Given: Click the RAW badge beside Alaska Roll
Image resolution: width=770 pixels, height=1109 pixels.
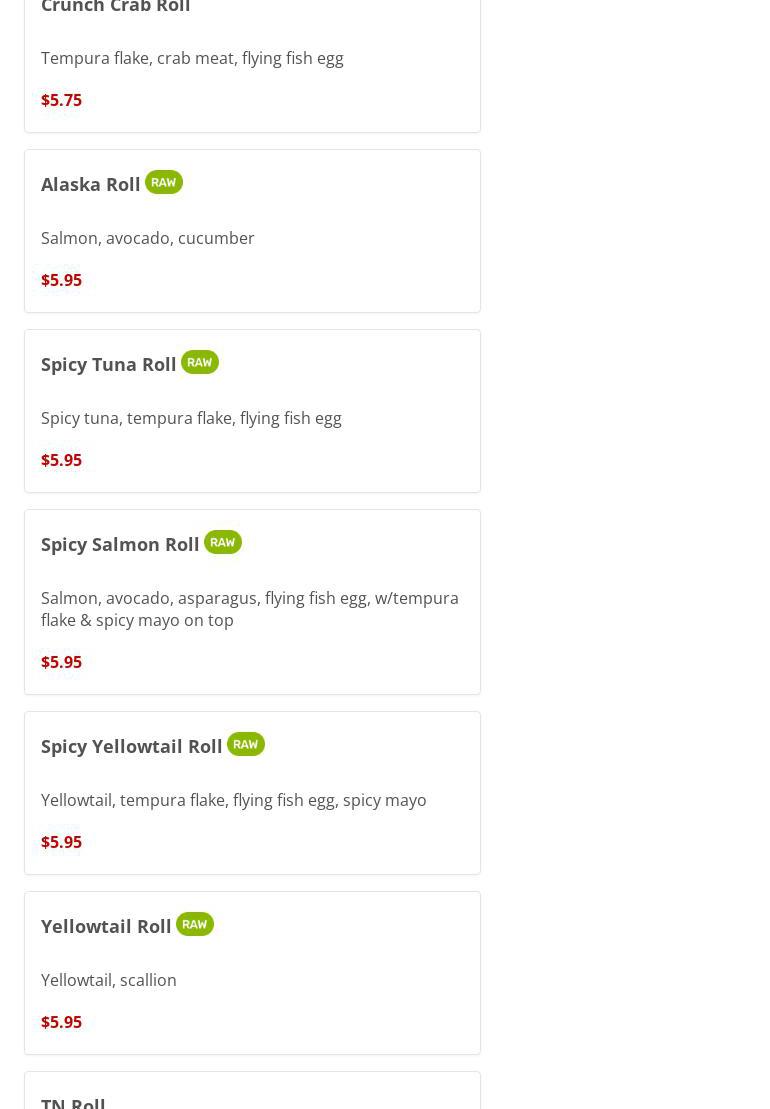Looking at the screenshot, I should point(163,182).
